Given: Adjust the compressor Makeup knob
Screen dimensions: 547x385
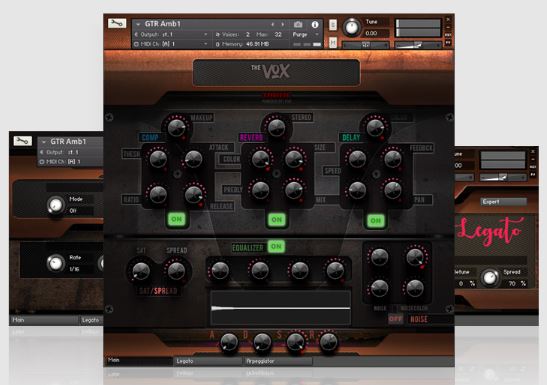Looking at the screenshot, I should (176, 128).
